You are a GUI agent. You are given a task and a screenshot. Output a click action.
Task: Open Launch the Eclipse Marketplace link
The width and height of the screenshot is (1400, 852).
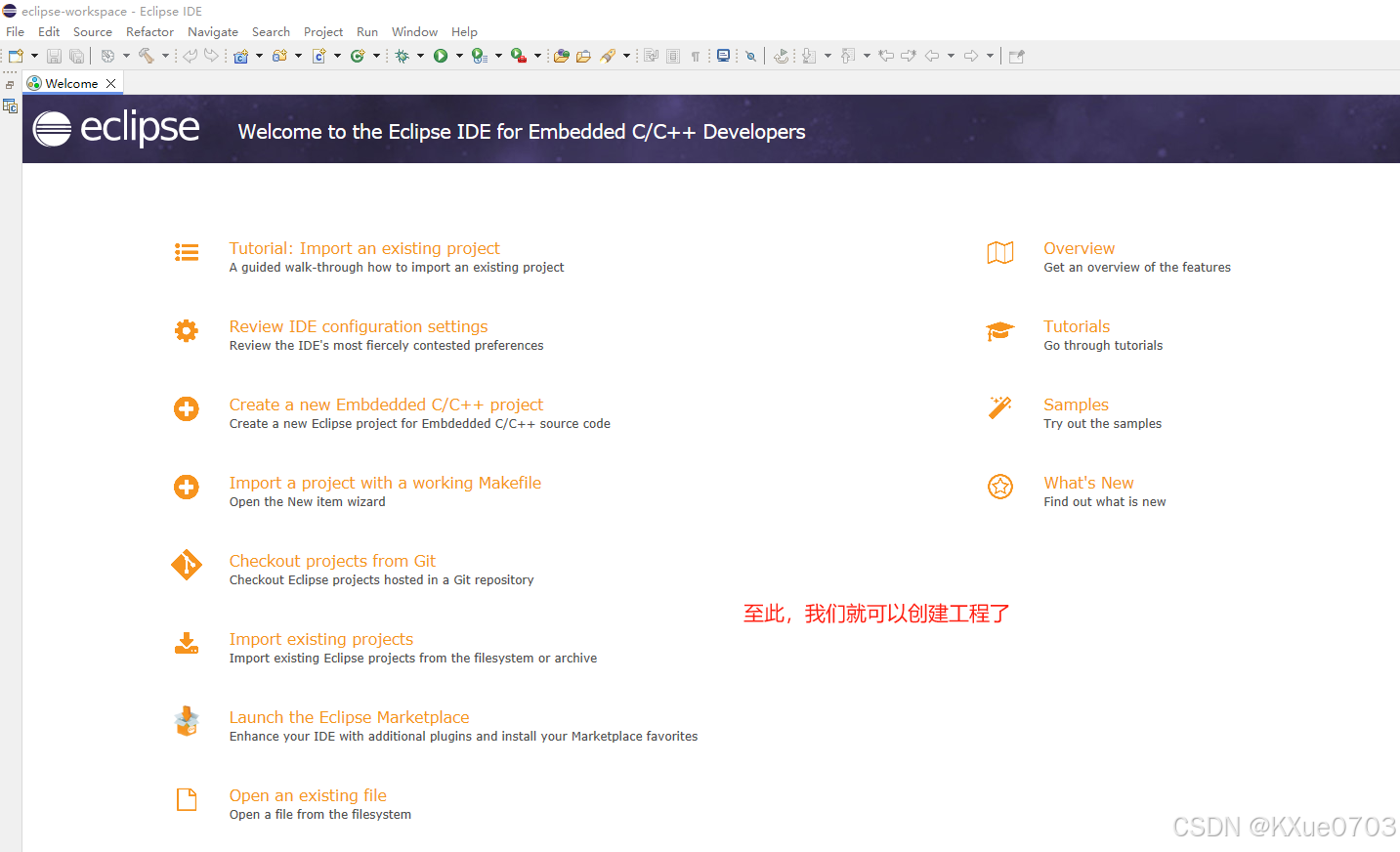[x=349, y=717]
